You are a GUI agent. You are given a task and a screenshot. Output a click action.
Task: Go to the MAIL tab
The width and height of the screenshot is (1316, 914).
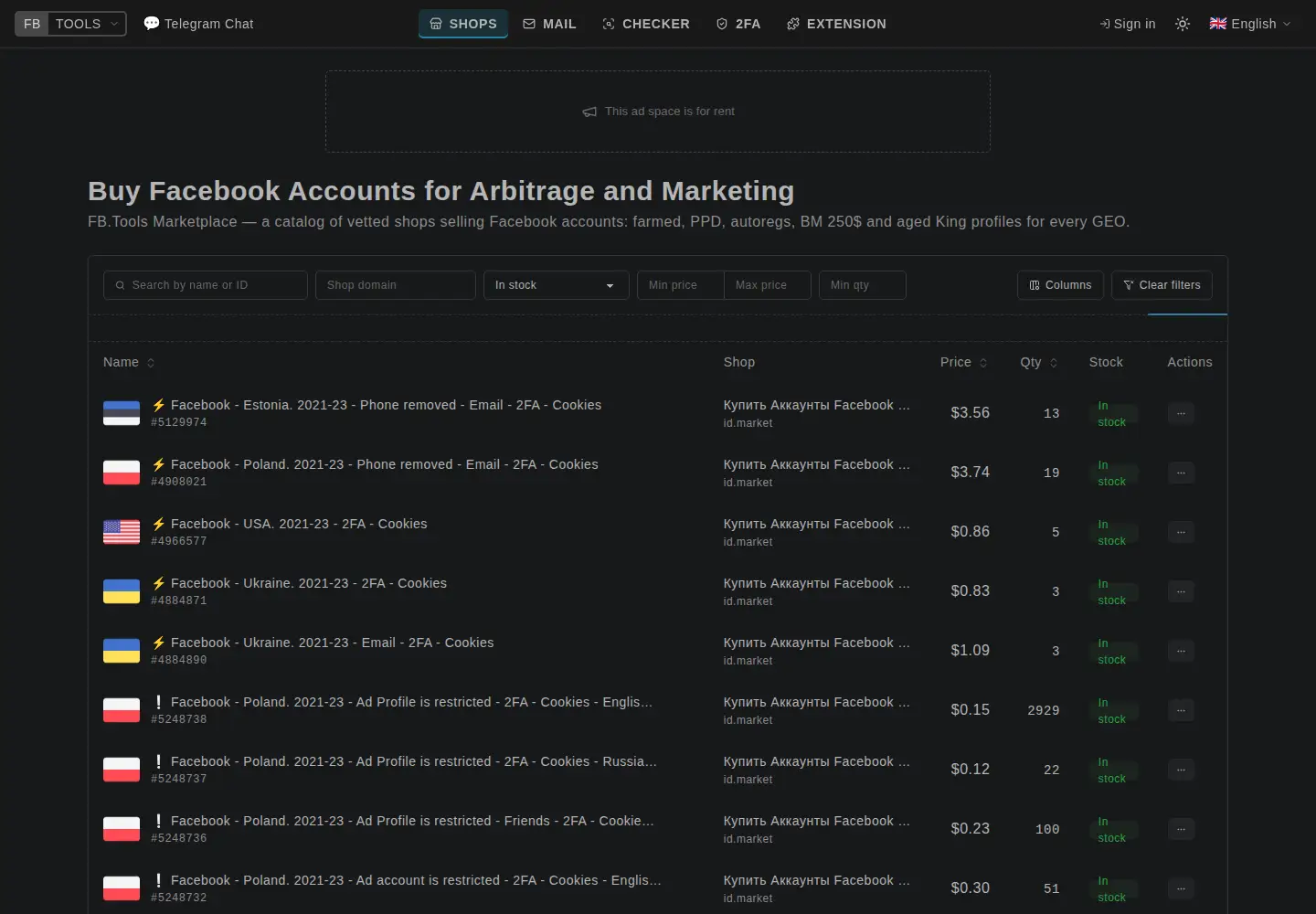(550, 24)
